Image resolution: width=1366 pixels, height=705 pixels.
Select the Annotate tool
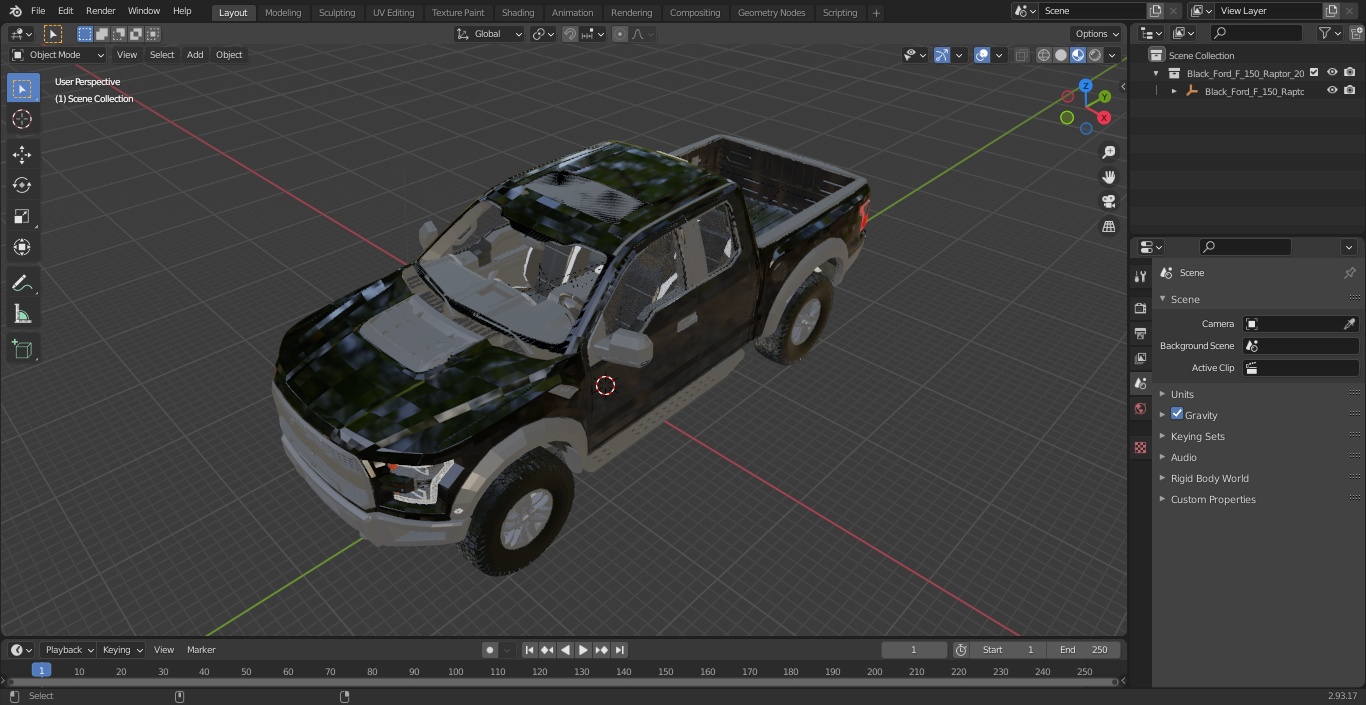[x=22, y=284]
